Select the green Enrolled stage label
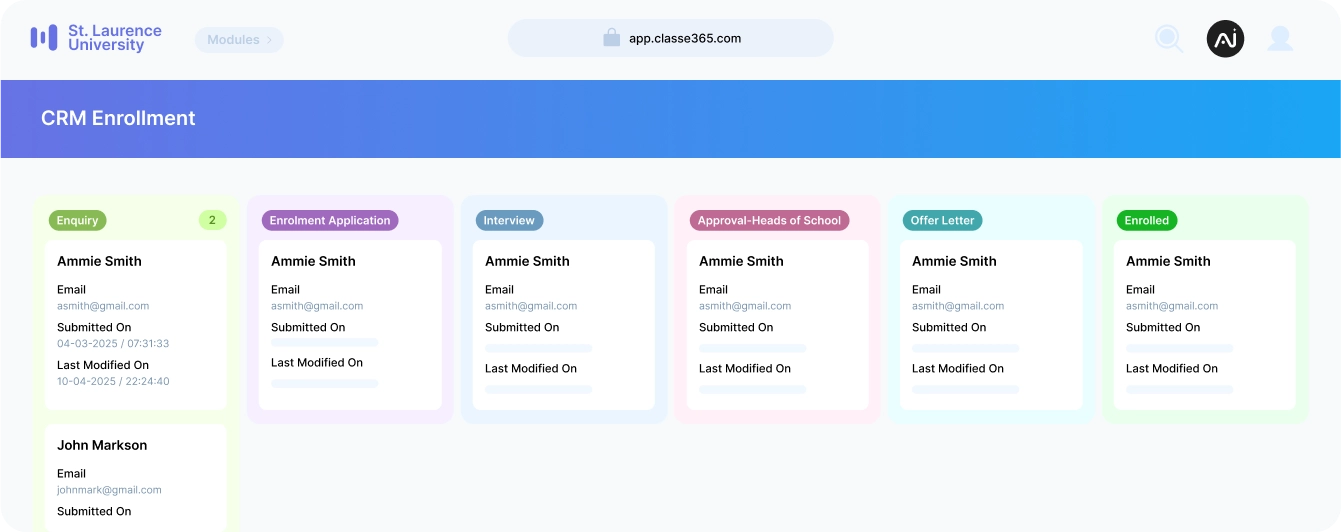 tap(1146, 220)
